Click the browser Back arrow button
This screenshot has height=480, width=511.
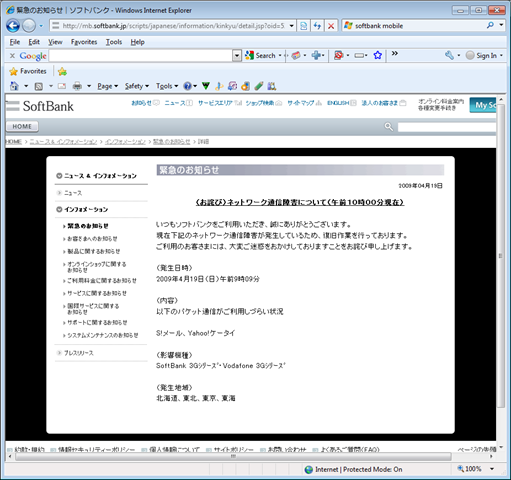pyautogui.click(x=13, y=26)
